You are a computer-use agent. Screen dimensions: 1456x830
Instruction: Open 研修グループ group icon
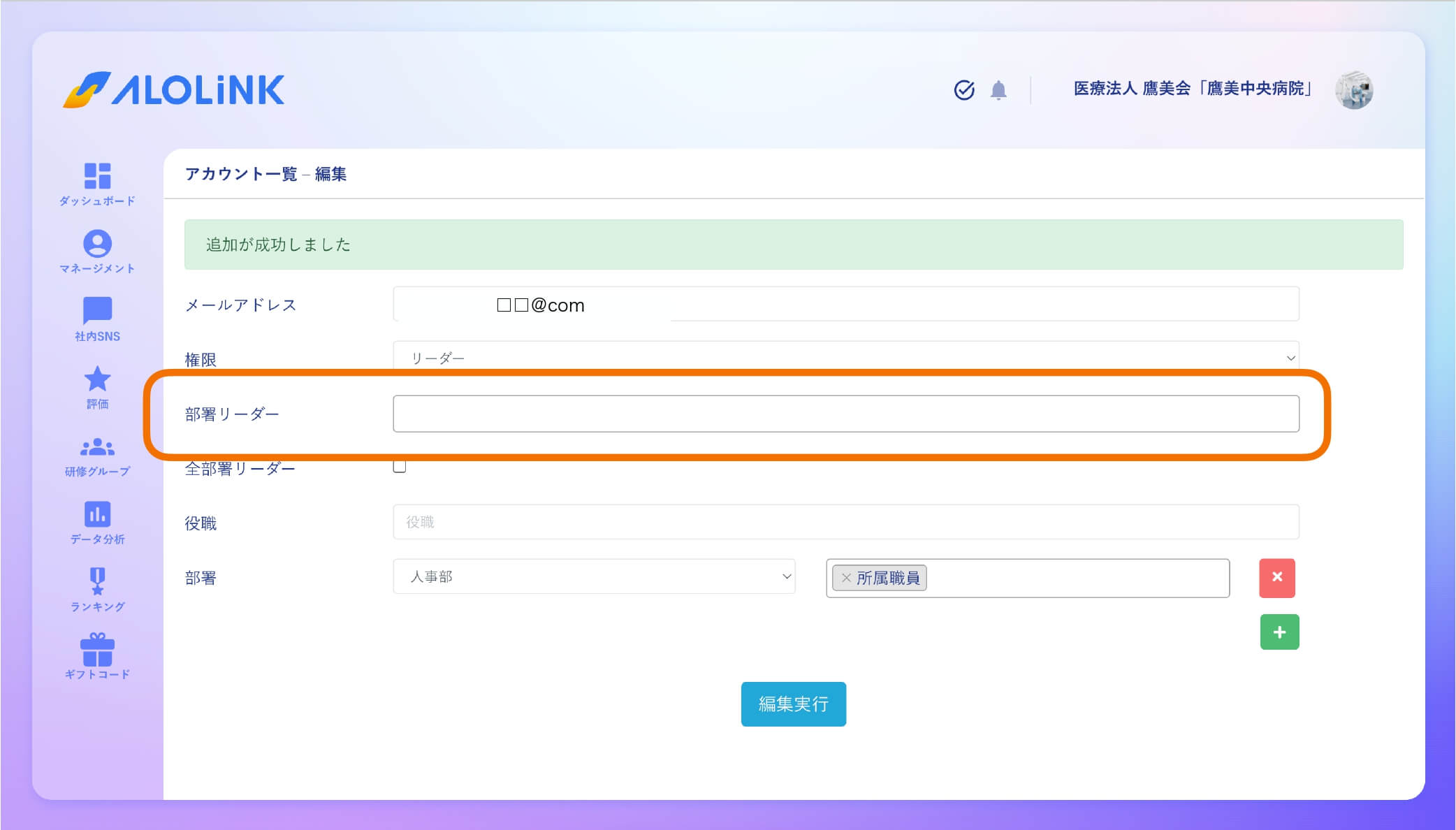(97, 447)
